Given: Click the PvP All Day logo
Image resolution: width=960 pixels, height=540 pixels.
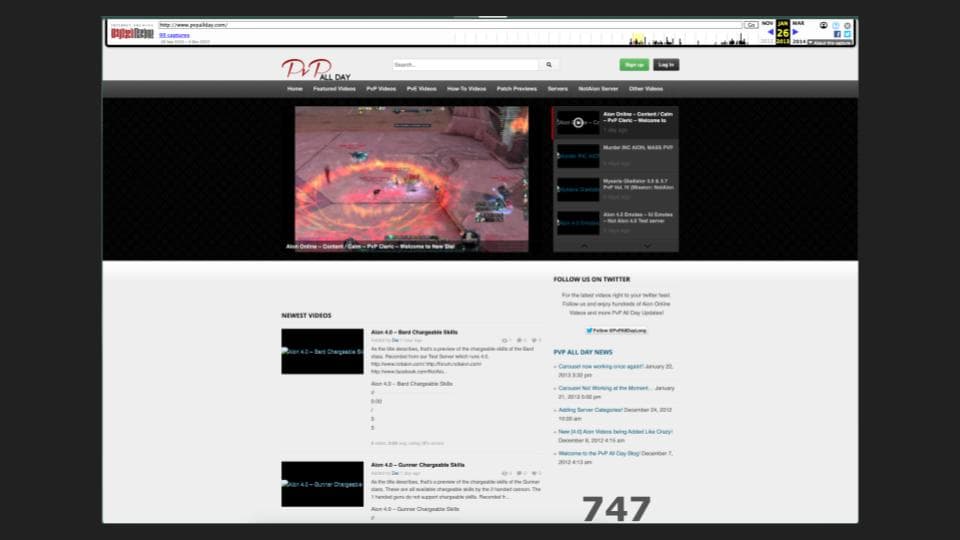Looking at the screenshot, I should pos(317,69).
